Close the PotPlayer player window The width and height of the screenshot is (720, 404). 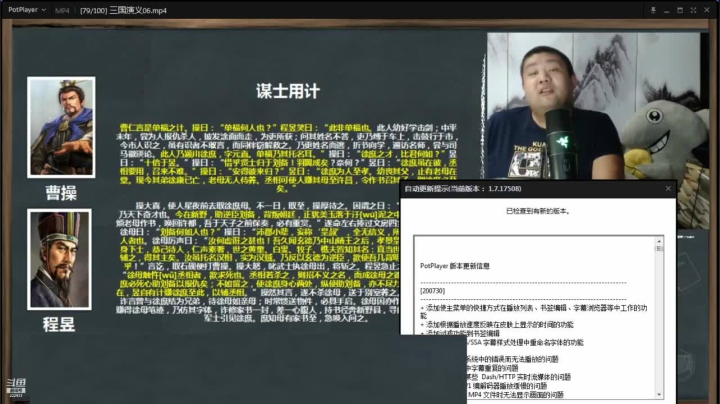(707, 10)
